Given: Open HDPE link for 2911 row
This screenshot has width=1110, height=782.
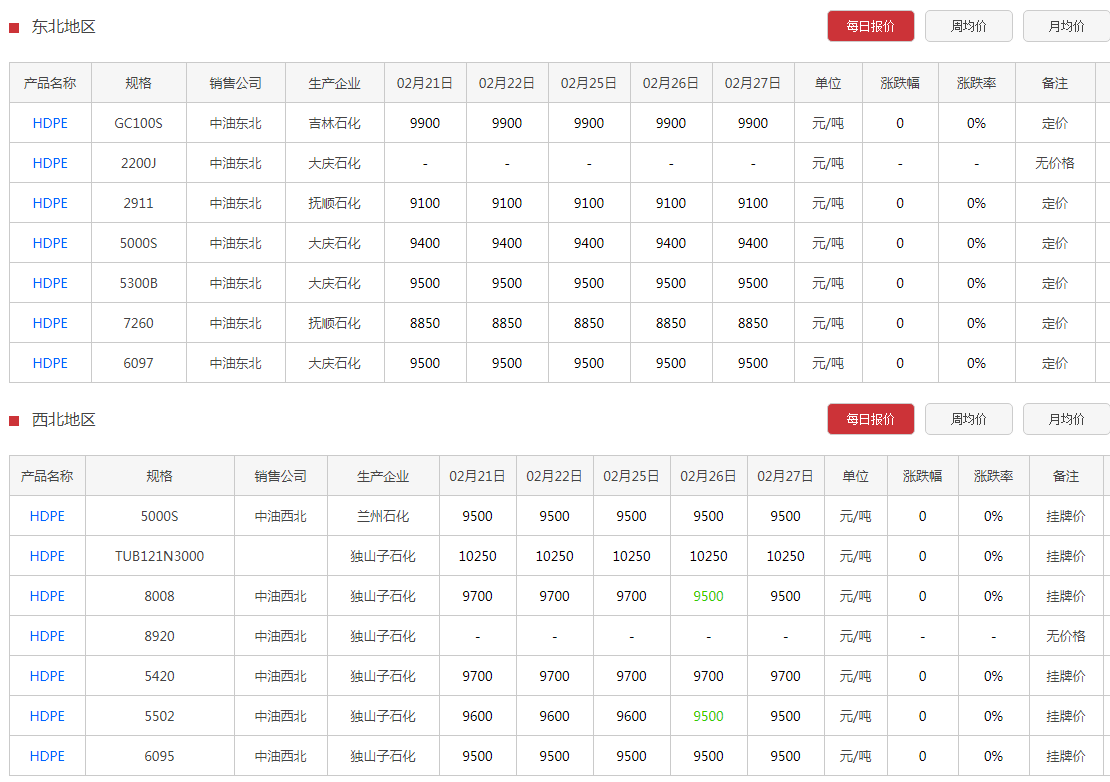Looking at the screenshot, I should (x=50, y=203).
